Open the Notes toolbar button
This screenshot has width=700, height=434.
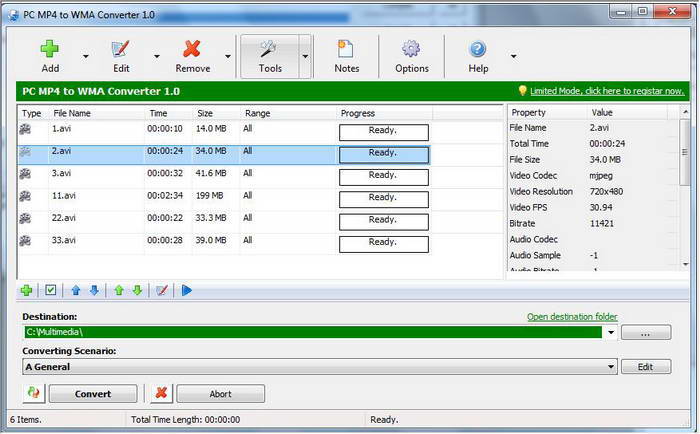point(346,57)
